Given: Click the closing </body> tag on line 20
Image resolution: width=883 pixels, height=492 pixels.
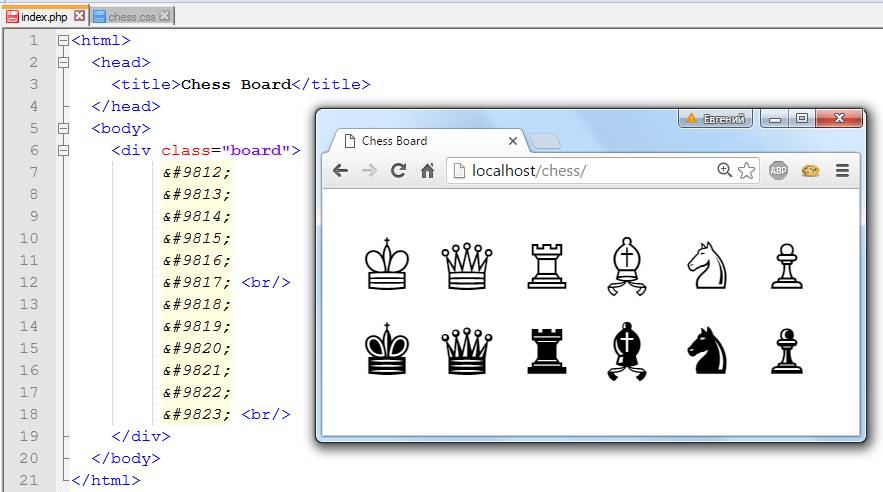Looking at the screenshot, I should 126,458.
